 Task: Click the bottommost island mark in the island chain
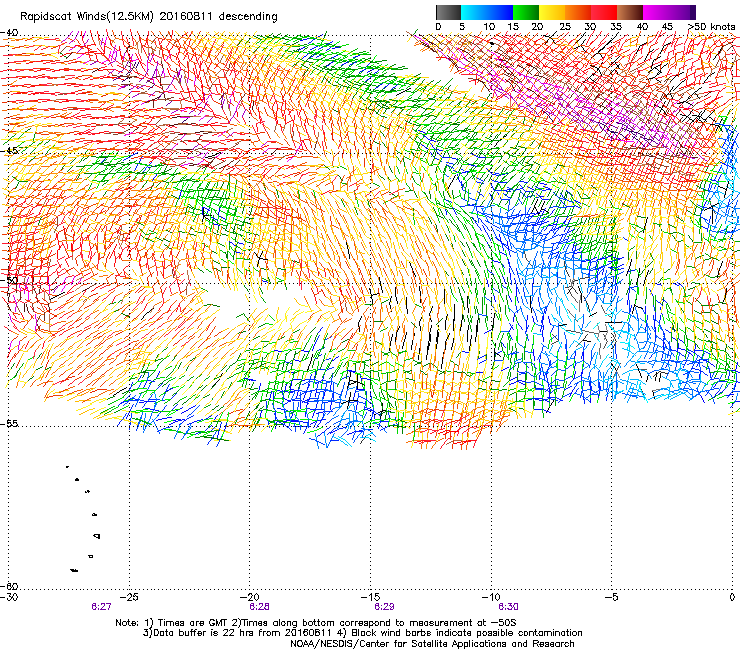coord(74,570)
